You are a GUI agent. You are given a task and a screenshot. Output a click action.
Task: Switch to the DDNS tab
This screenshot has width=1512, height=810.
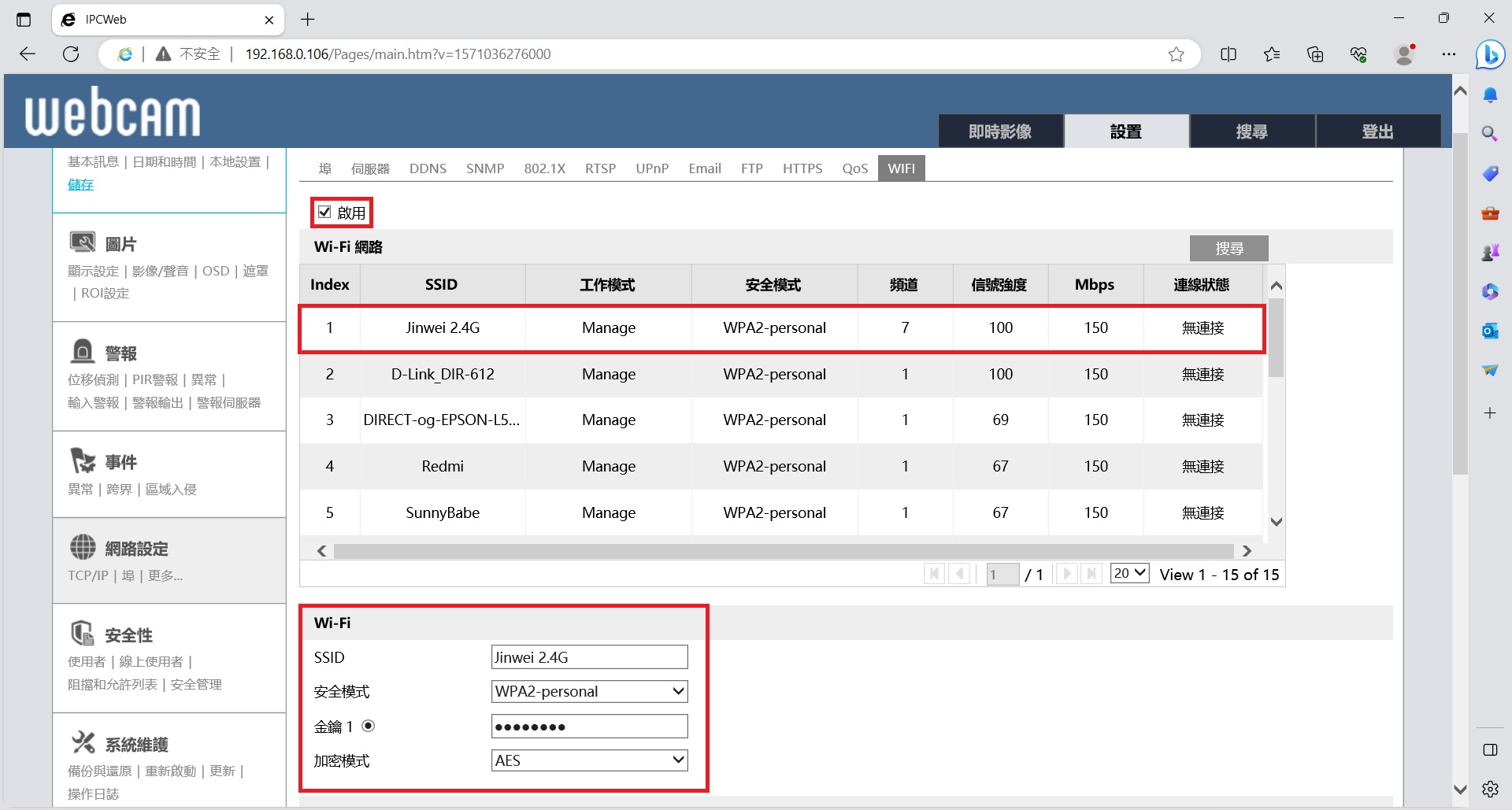[x=428, y=168]
